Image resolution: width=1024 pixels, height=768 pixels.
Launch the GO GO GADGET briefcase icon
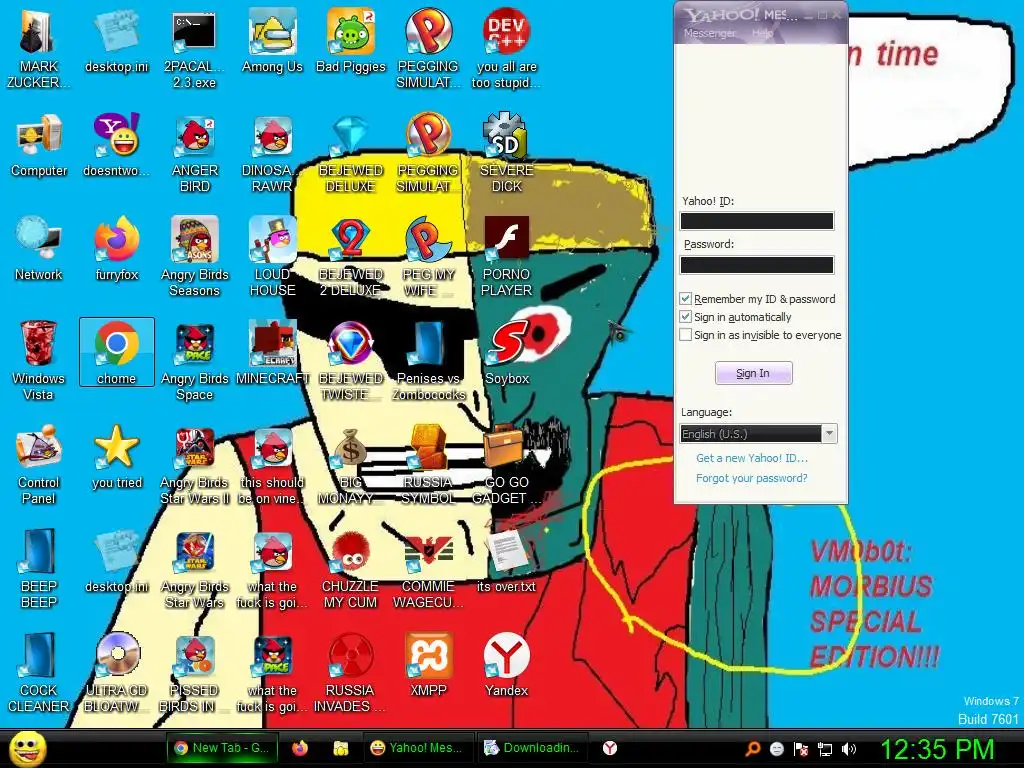tap(506, 464)
